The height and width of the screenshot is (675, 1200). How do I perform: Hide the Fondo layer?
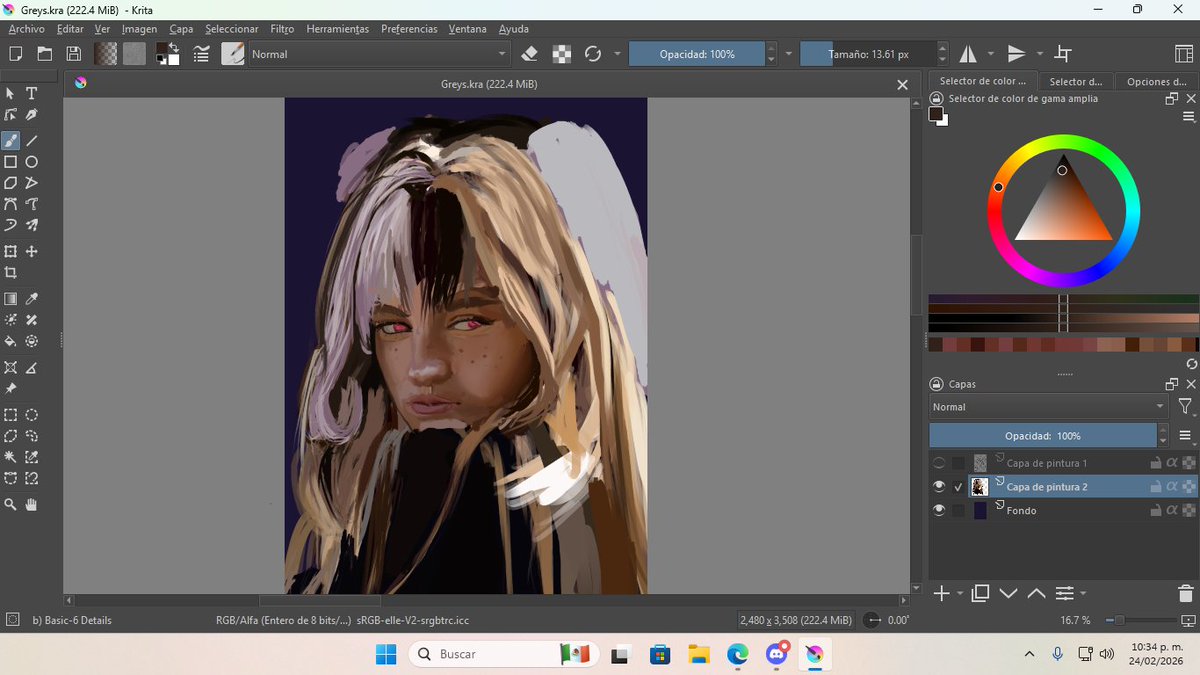click(x=939, y=510)
